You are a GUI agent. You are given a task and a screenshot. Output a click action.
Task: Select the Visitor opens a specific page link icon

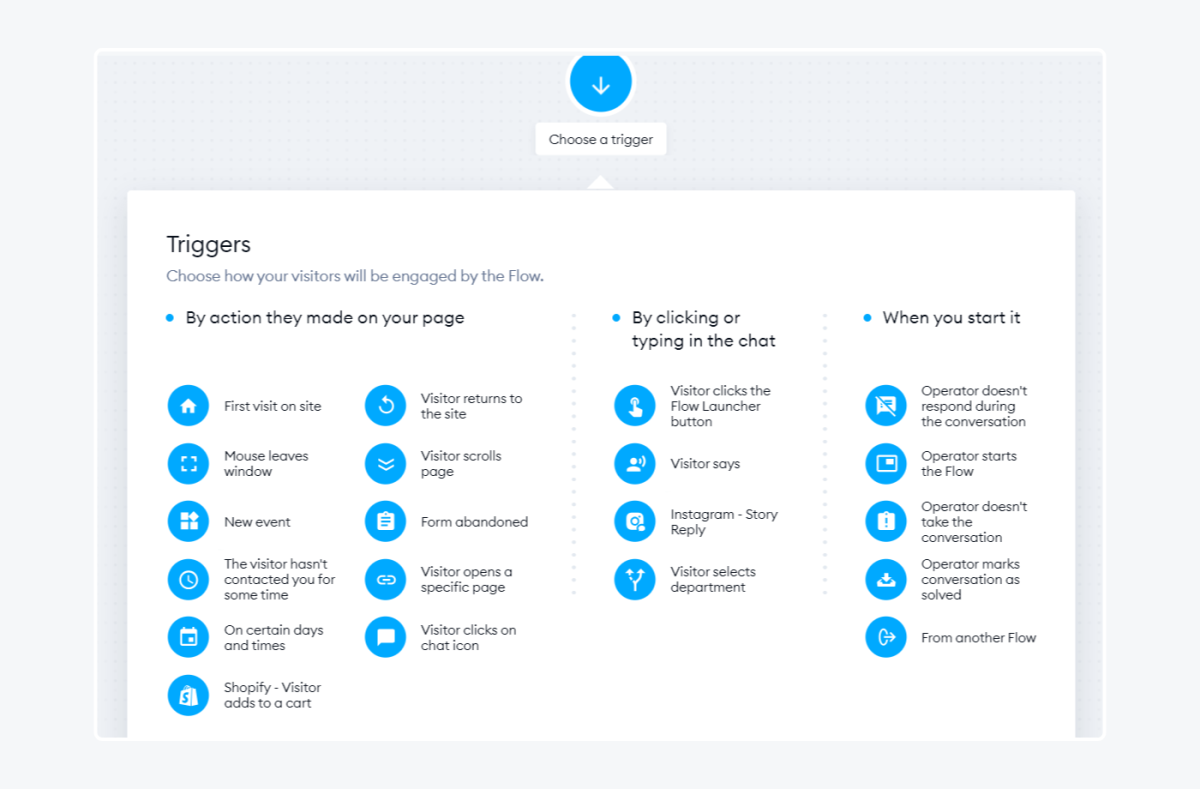(x=386, y=579)
